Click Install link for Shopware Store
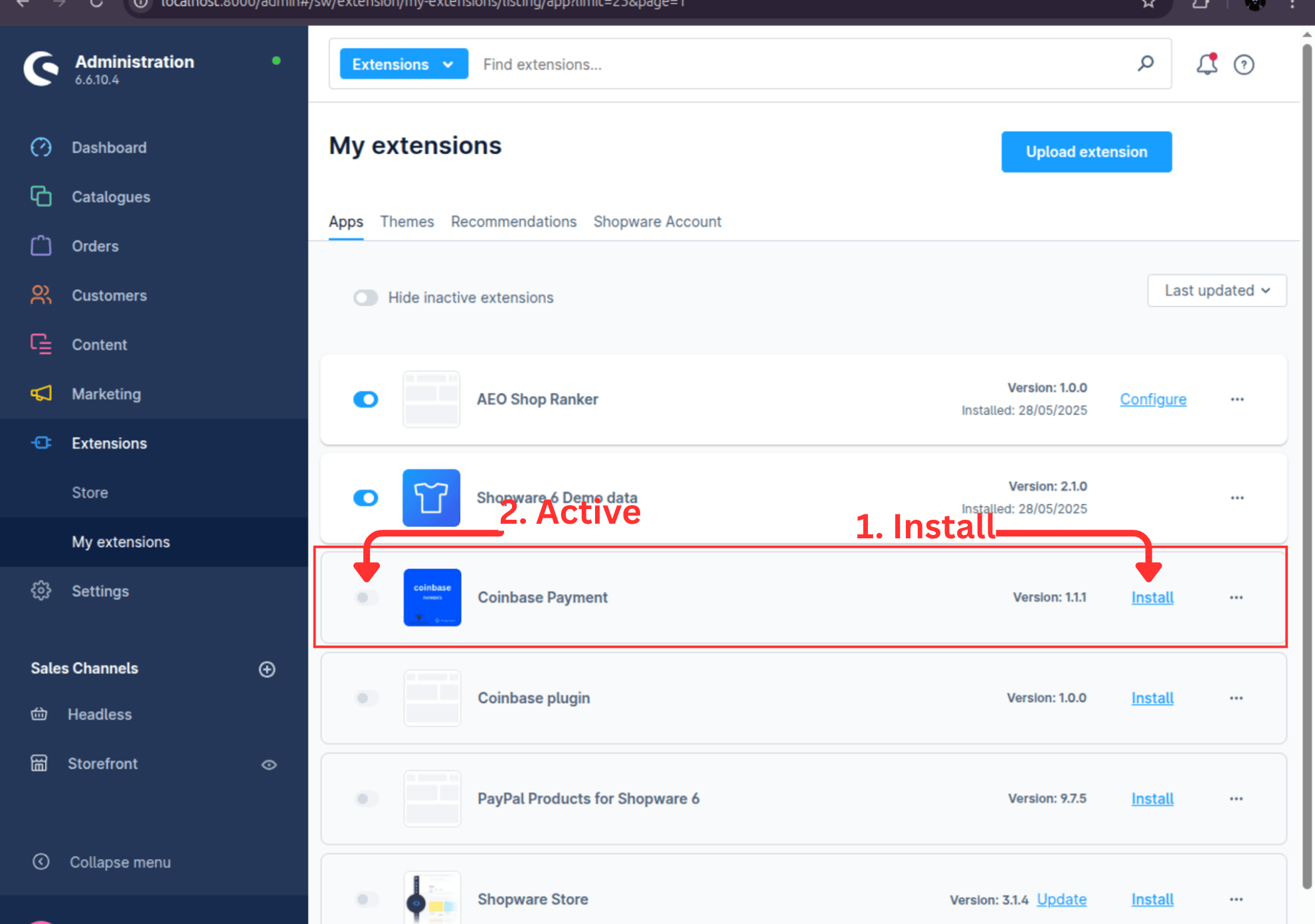The width and height of the screenshot is (1315, 924). (1152, 899)
